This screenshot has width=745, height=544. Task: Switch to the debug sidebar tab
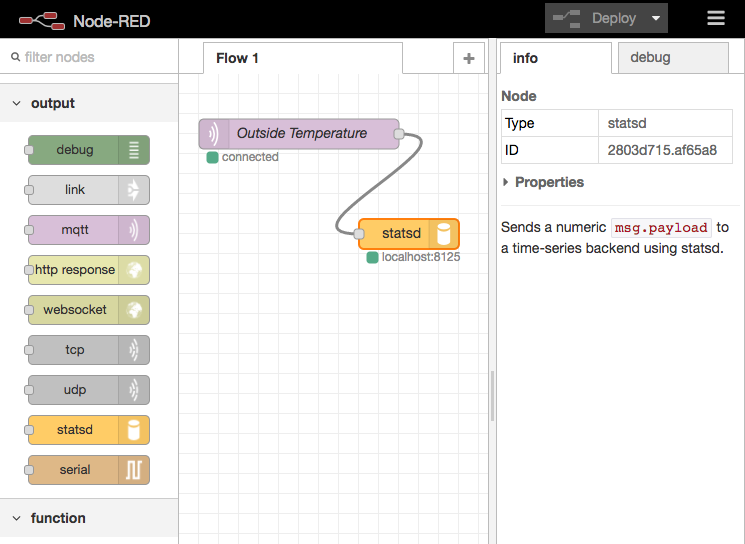(673, 58)
